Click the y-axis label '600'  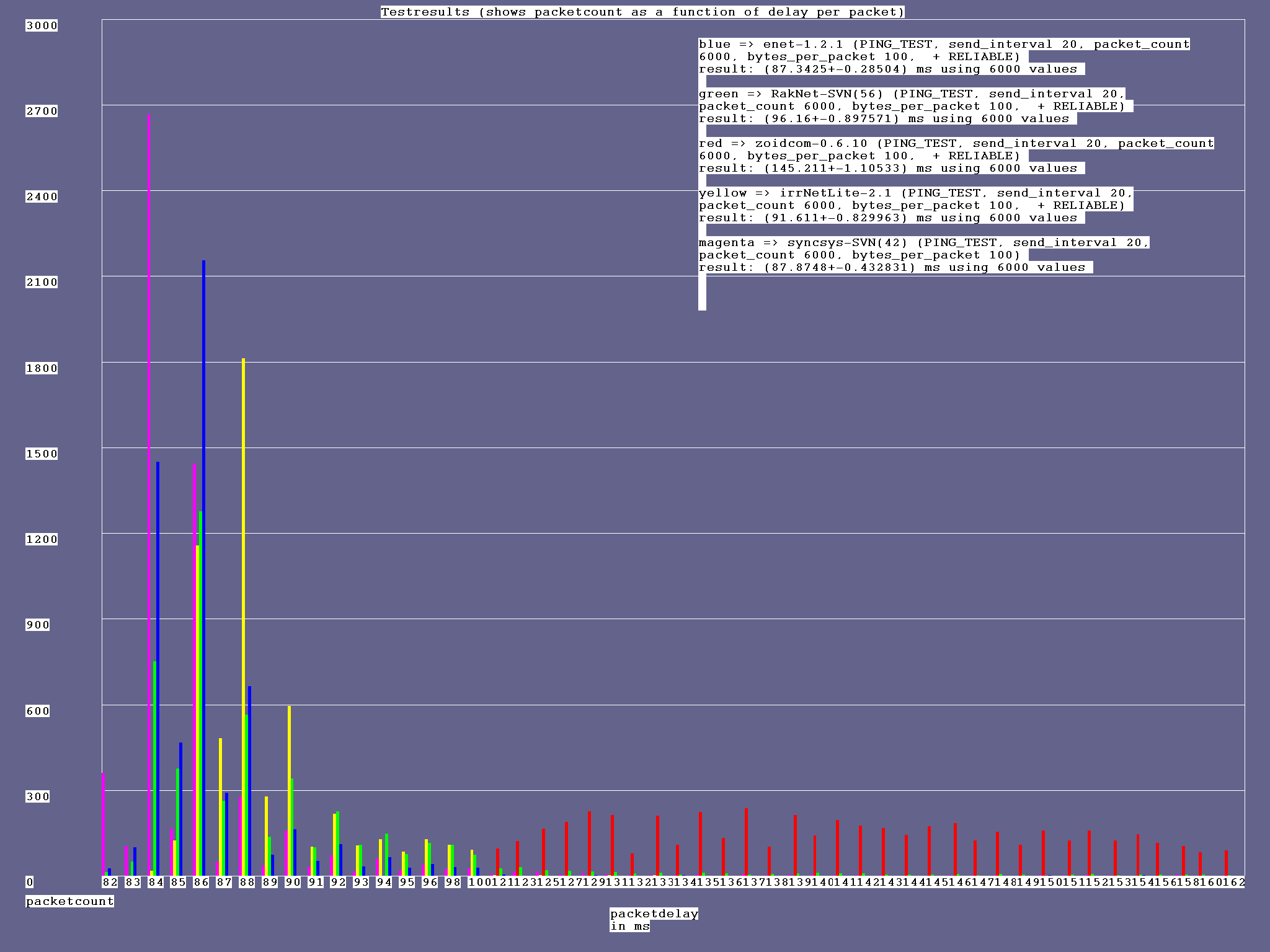[38, 711]
